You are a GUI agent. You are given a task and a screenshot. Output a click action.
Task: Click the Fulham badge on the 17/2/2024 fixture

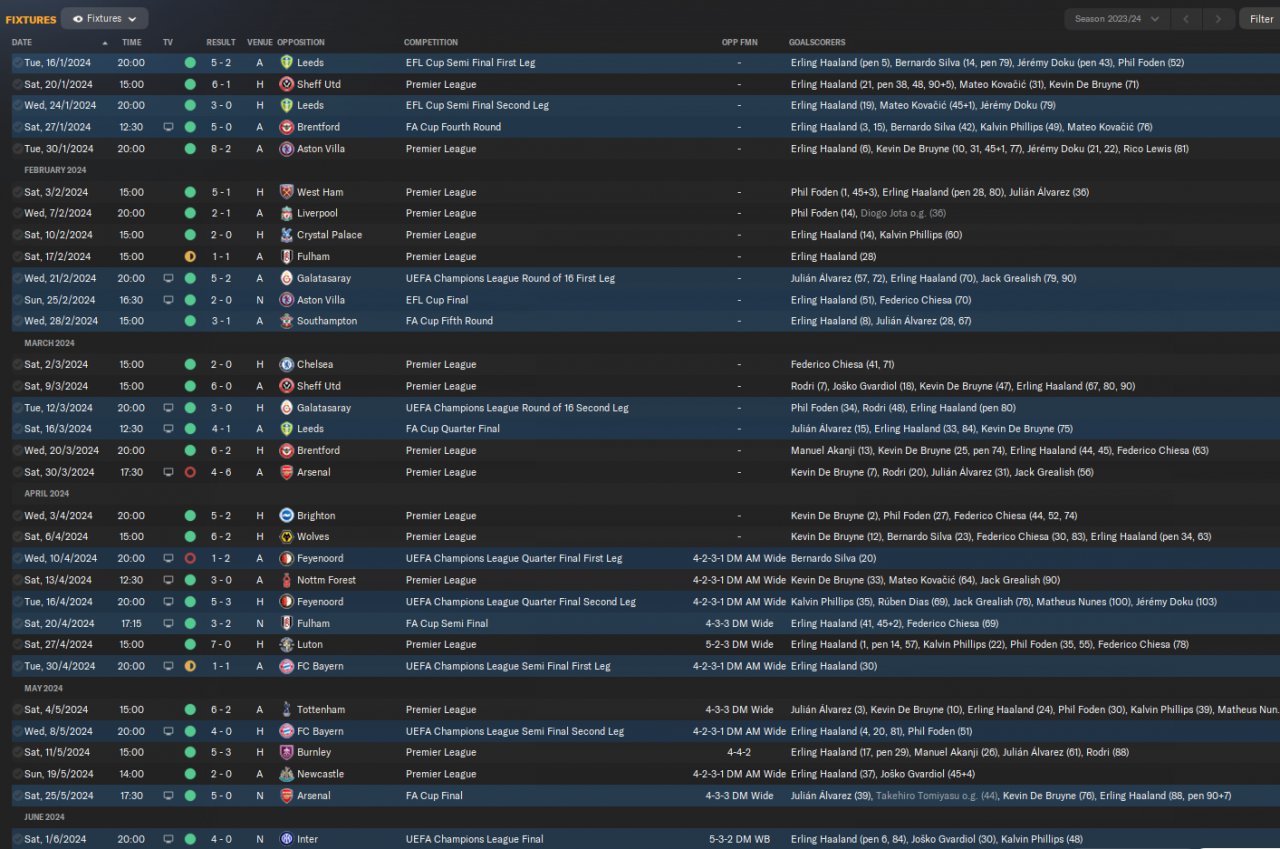coord(287,257)
